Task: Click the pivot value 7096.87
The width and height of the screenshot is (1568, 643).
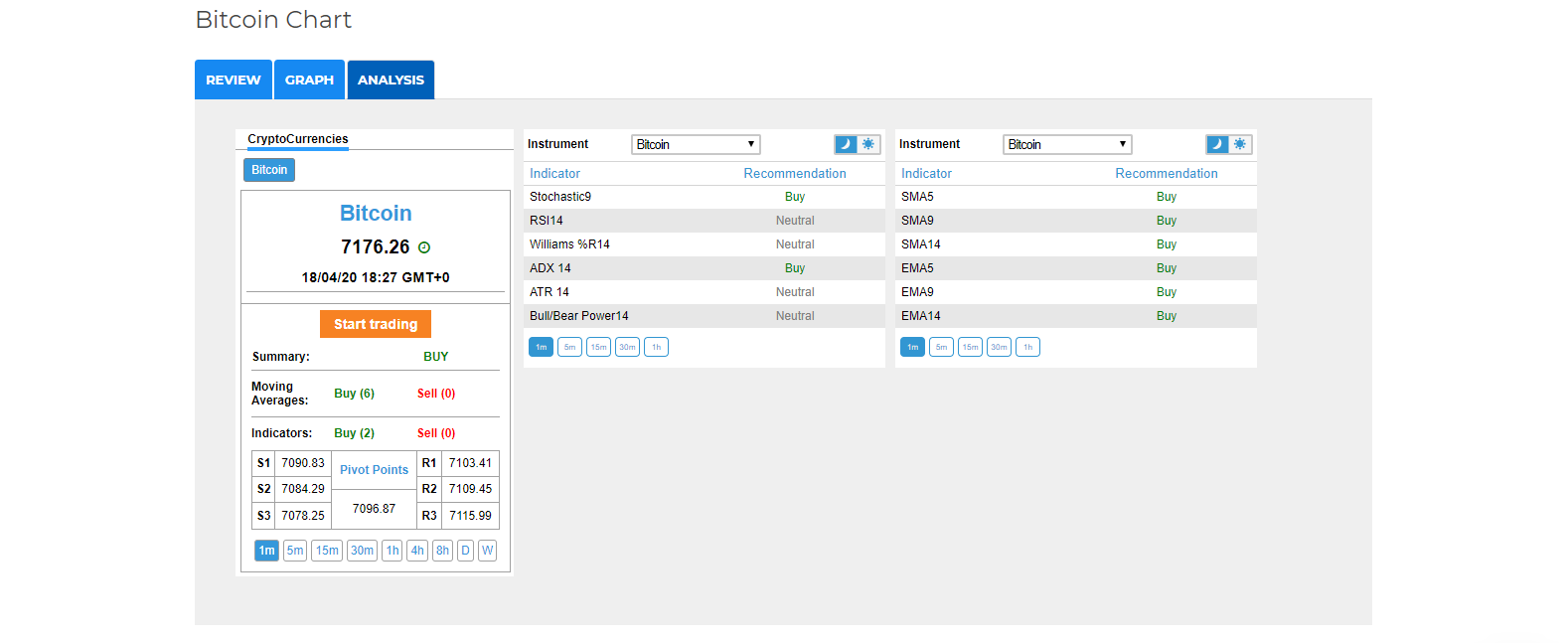Action: click(x=374, y=509)
